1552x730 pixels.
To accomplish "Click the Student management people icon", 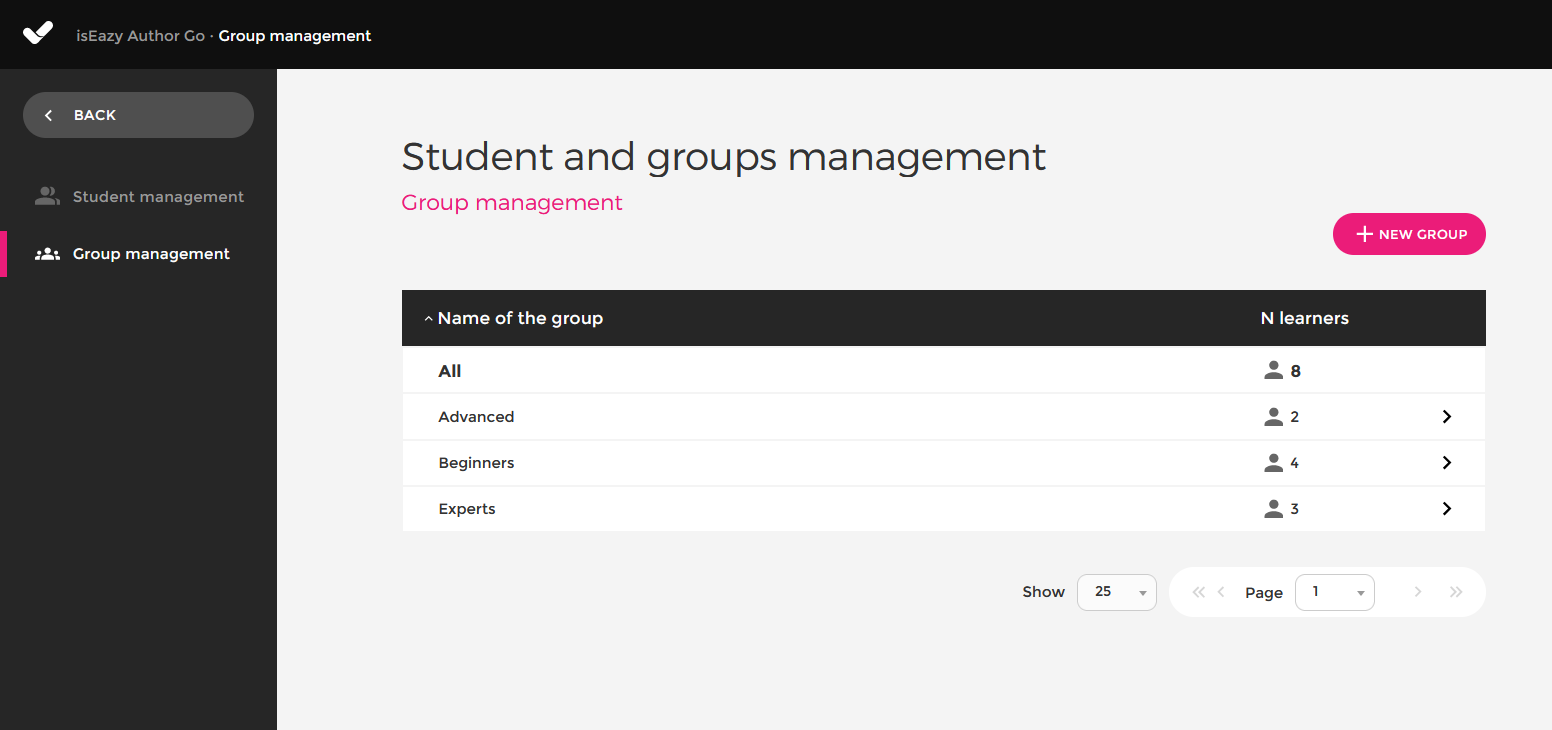I will pos(47,197).
